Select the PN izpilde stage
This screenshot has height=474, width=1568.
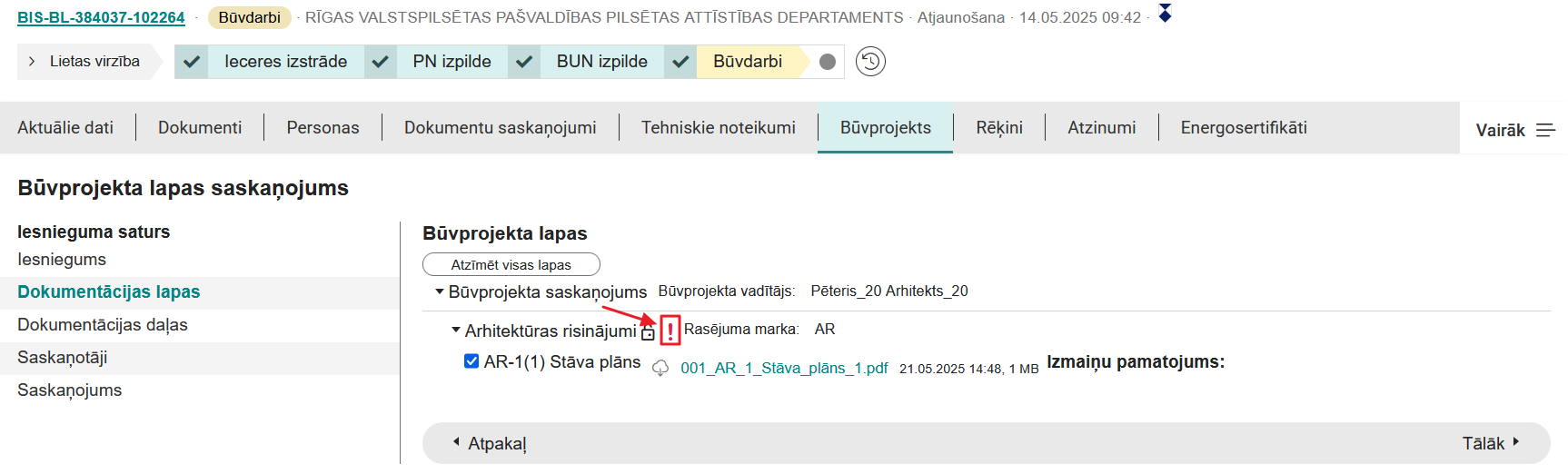pyautogui.click(x=452, y=62)
